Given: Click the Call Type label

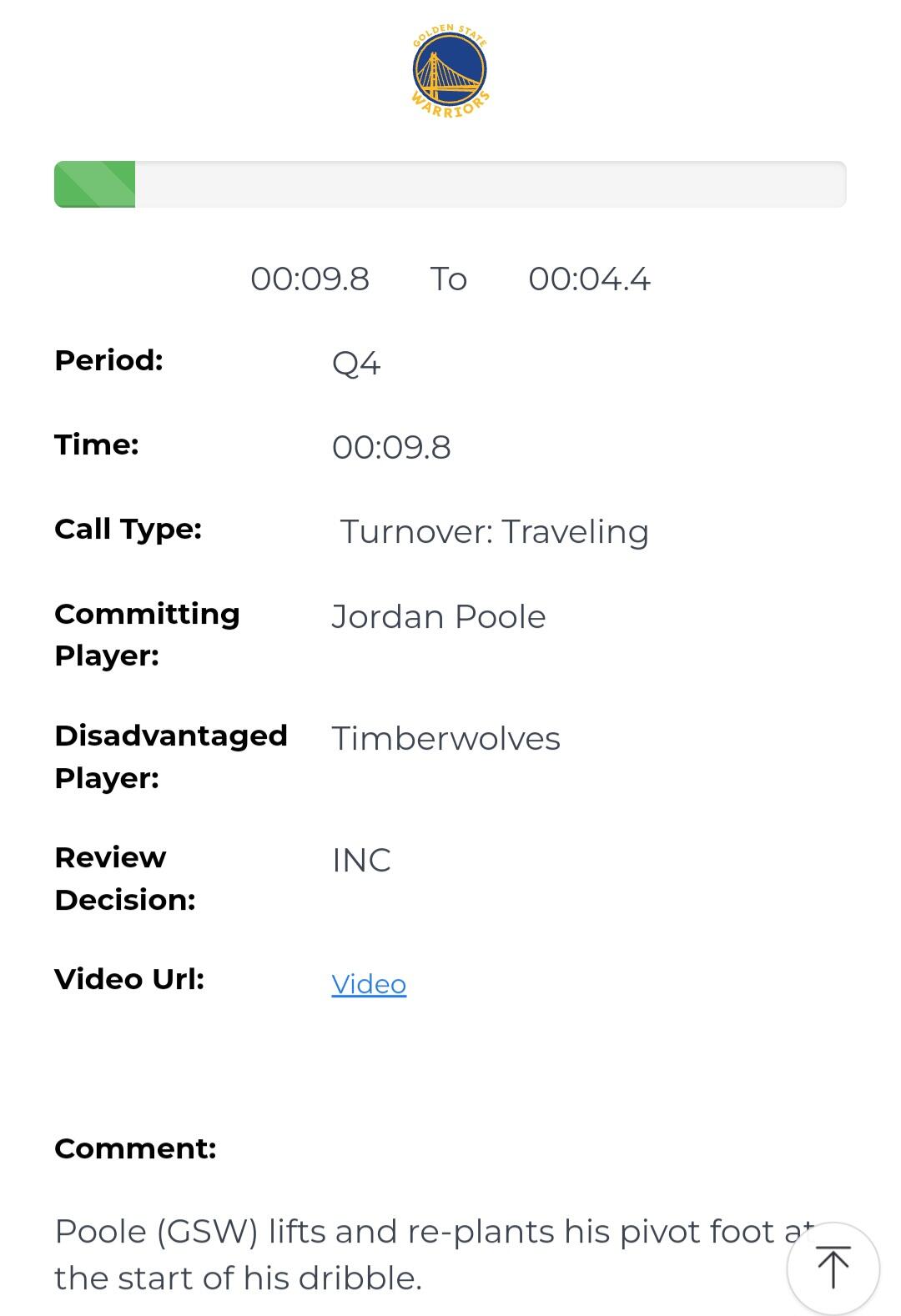Looking at the screenshot, I should click(x=128, y=529).
